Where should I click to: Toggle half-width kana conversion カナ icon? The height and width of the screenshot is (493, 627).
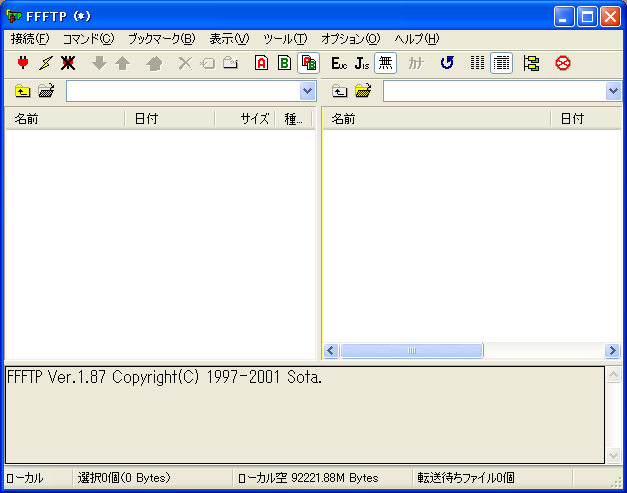[x=416, y=63]
